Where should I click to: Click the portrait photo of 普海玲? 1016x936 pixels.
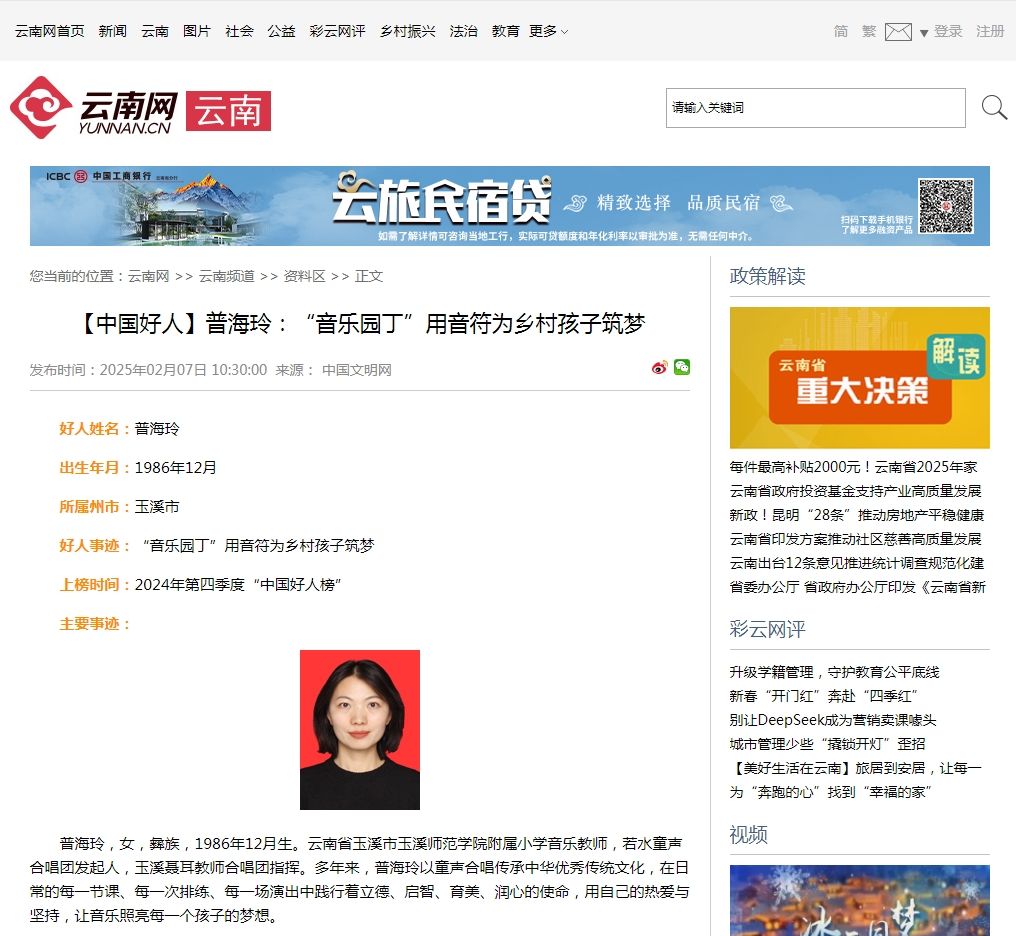tap(360, 729)
